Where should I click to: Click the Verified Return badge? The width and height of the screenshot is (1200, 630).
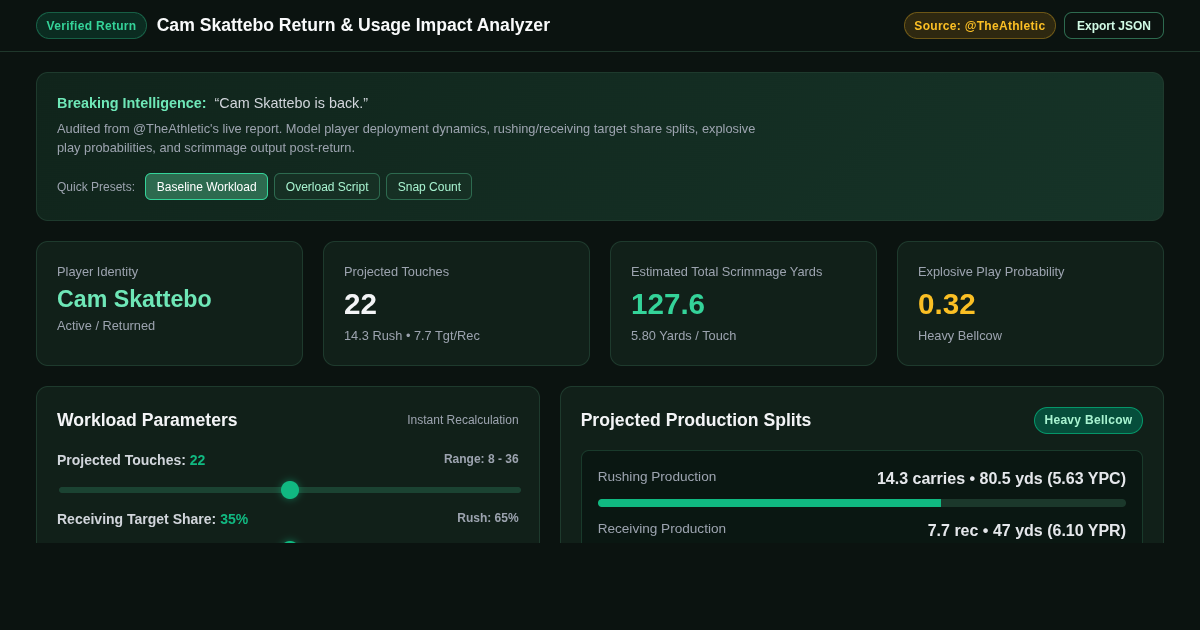coord(91,26)
